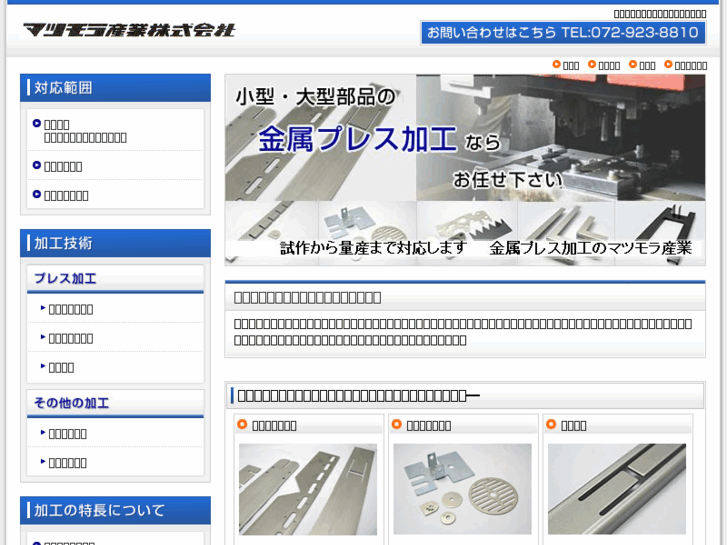Click the blue bullet of the middle 対応範囲 link
This screenshot has height=545, width=727.
pyautogui.click(x=37, y=165)
